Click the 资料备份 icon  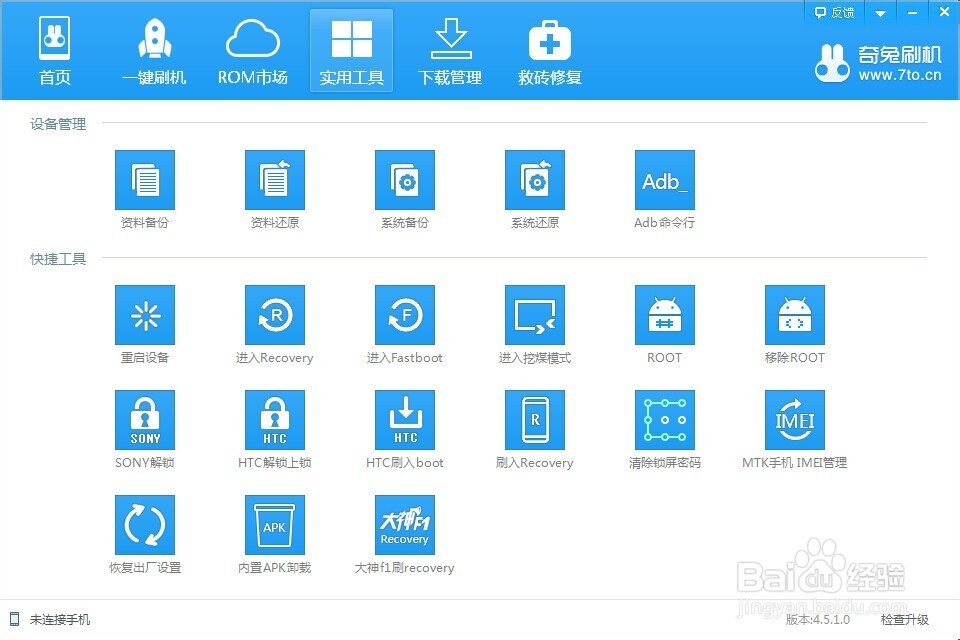coord(145,180)
